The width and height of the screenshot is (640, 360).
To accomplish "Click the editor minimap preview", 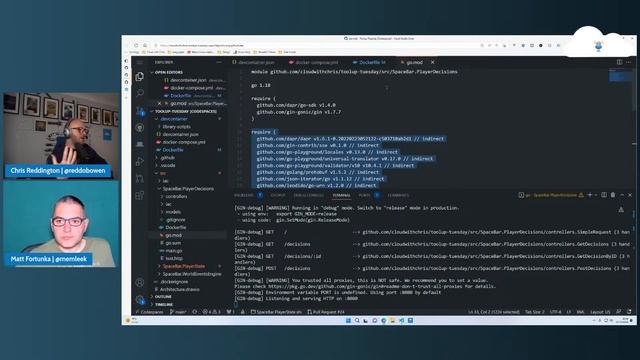I will [x=620, y=75].
